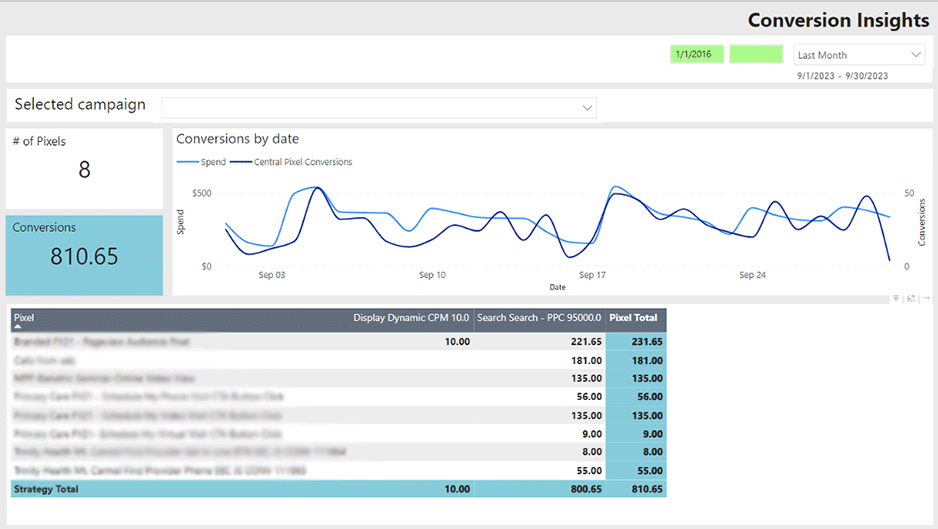Select the # of Pixels card
This screenshot has height=529, width=938.
click(x=84, y=168)
